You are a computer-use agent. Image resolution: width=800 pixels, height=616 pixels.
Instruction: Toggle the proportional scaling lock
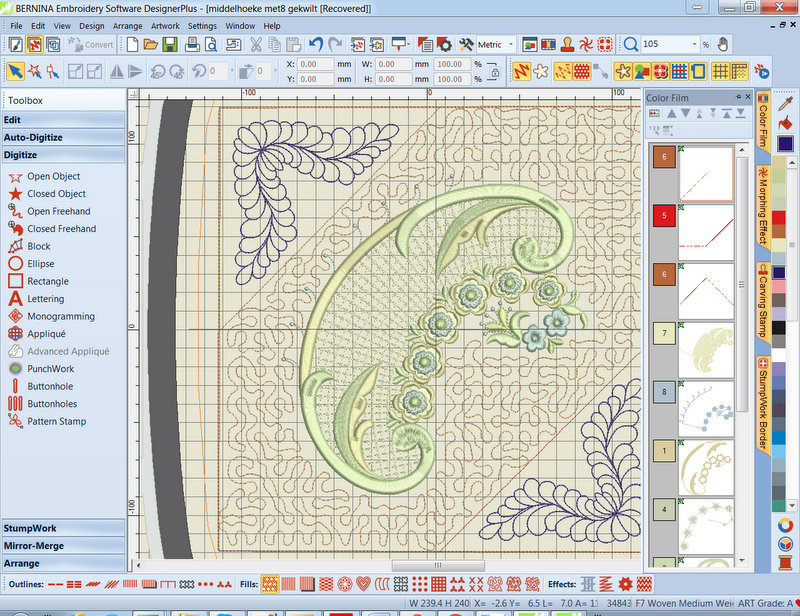pyautogui.click(x=497, y=73)
